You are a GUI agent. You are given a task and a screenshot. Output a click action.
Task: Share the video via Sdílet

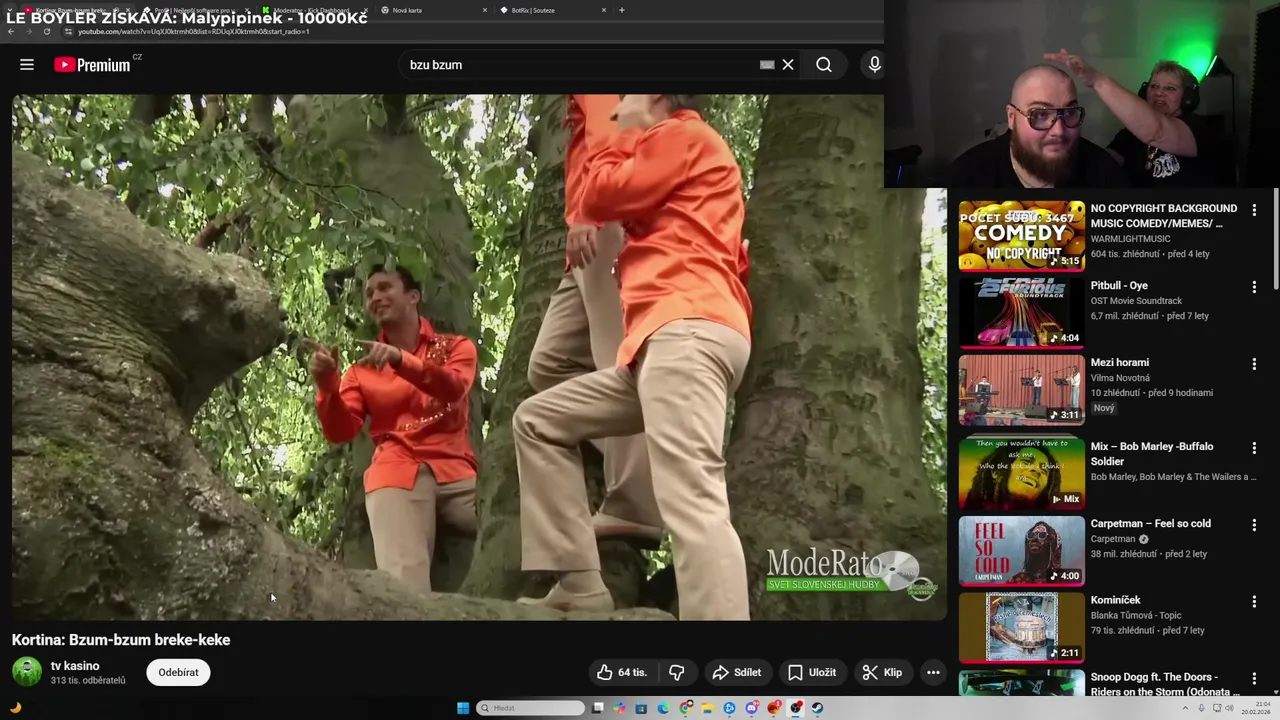736,672
